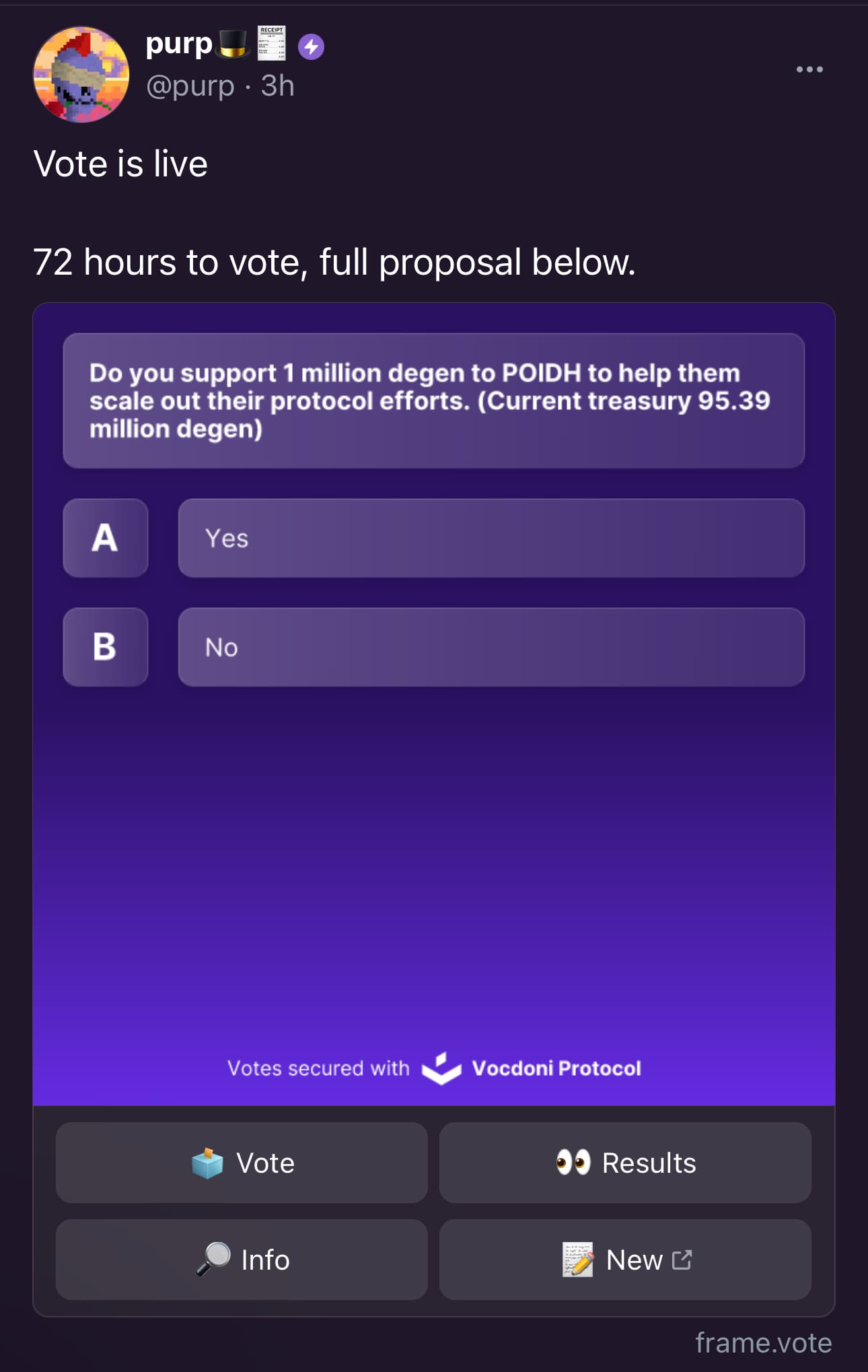Click the top hat emoji beside purp
This screenshot has height=1372, width=868.
233,44
